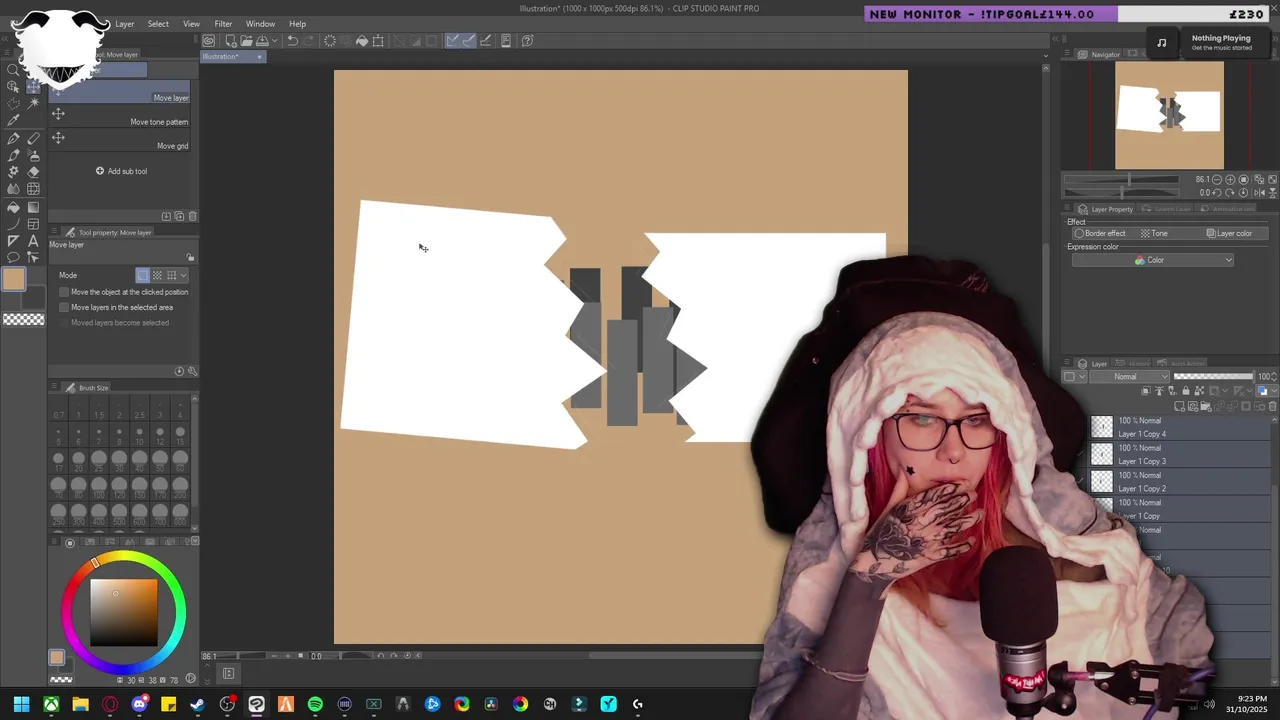The image size is (1280, 720).
Task: Flip canvas horizontally in Navigator
Action: (1259, 192)
